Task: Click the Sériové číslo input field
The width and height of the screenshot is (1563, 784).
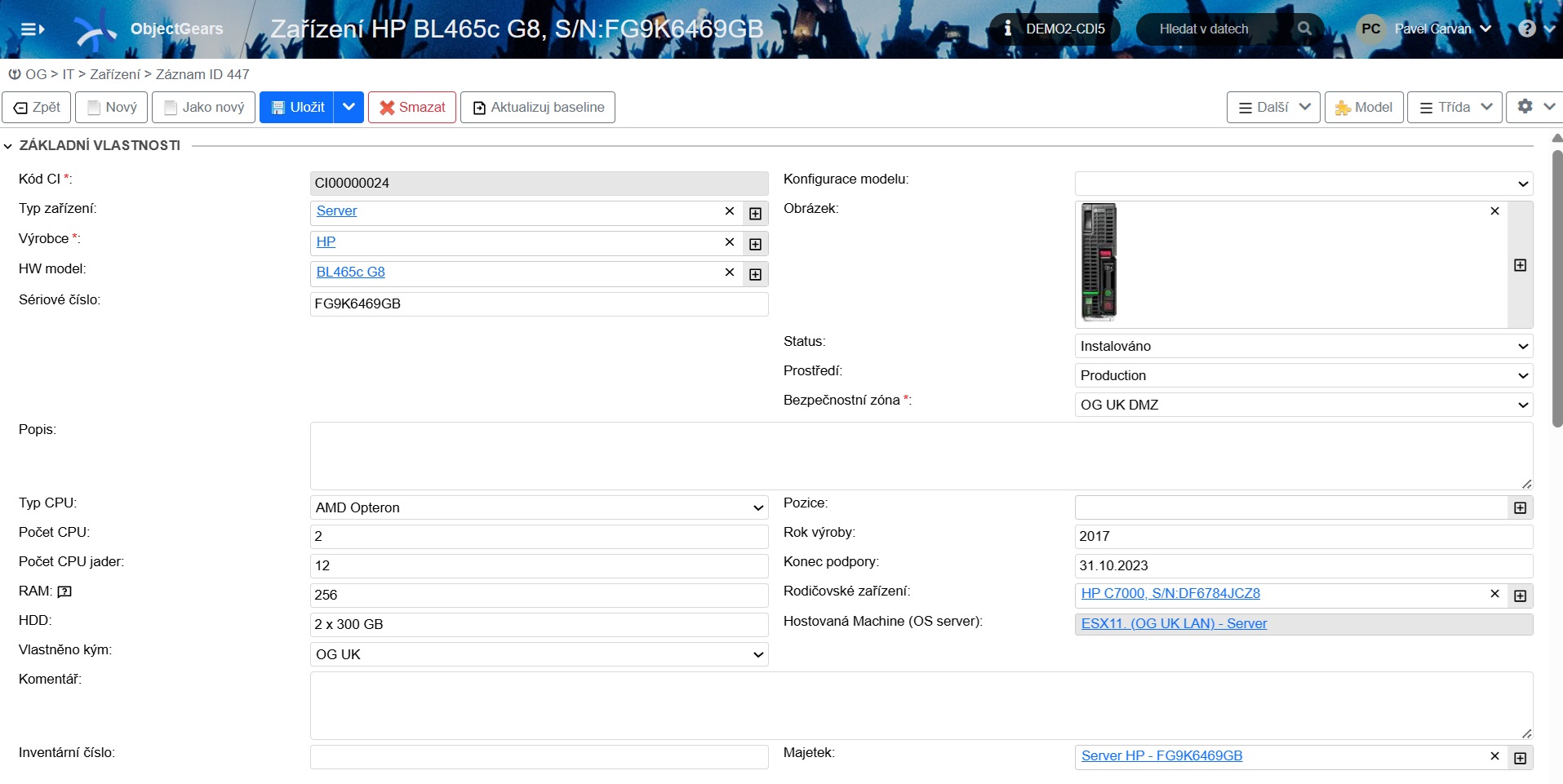Action: point(539,303)
